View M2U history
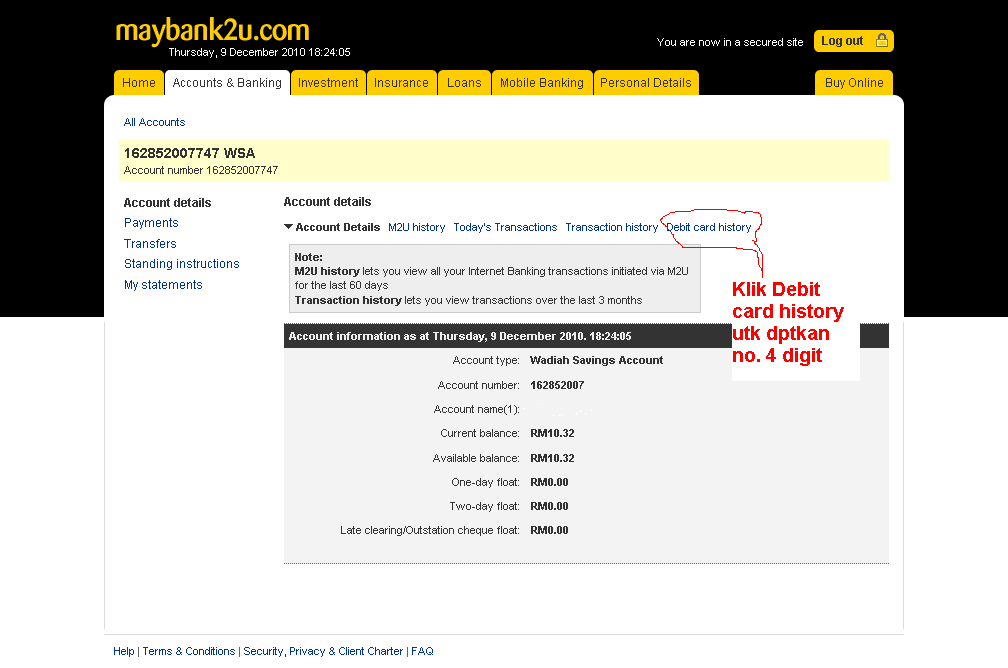The image size is (1008, 668). [x=417, y=227]
